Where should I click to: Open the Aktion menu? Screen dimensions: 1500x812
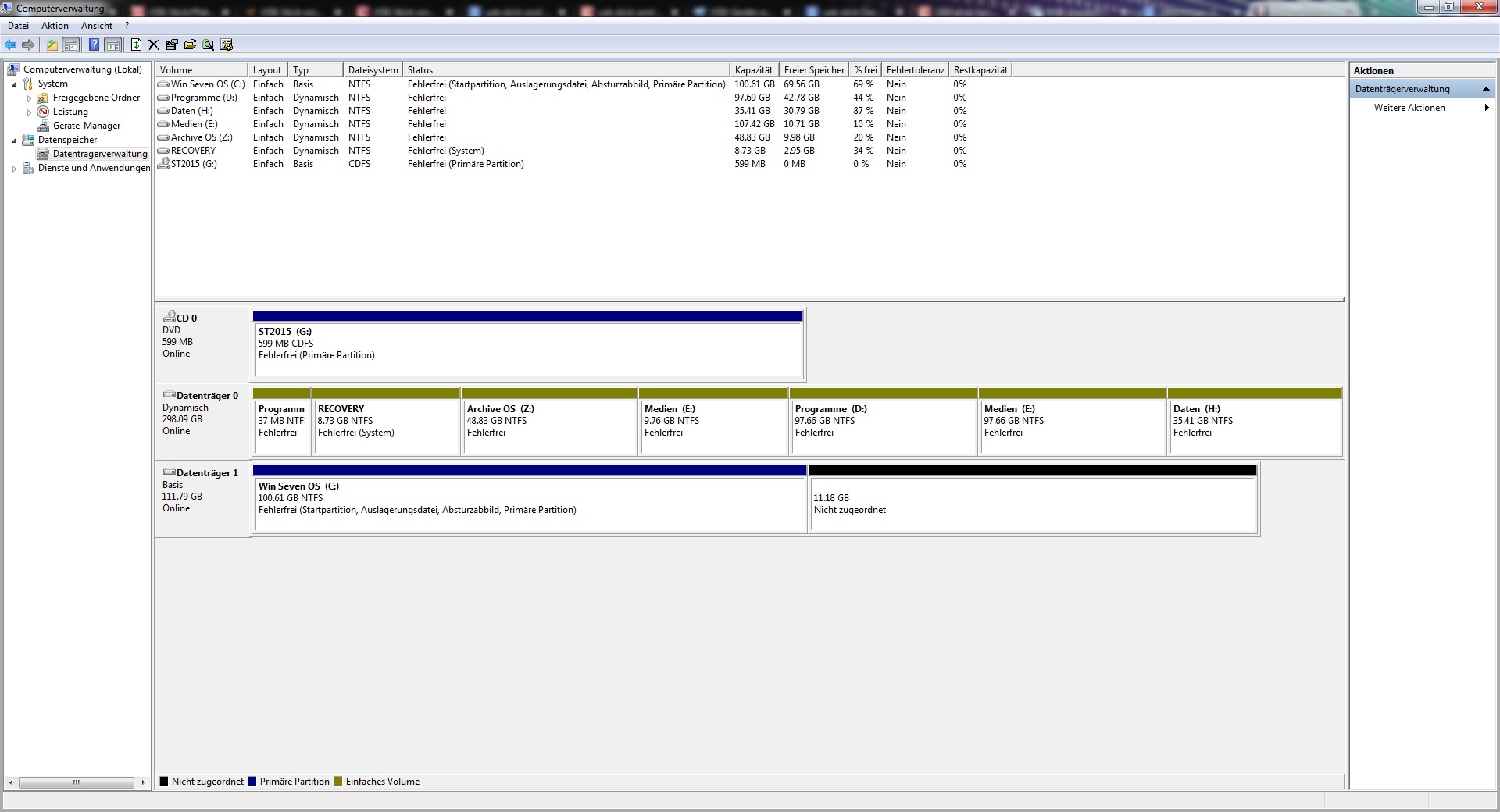[x=55, y=26]
